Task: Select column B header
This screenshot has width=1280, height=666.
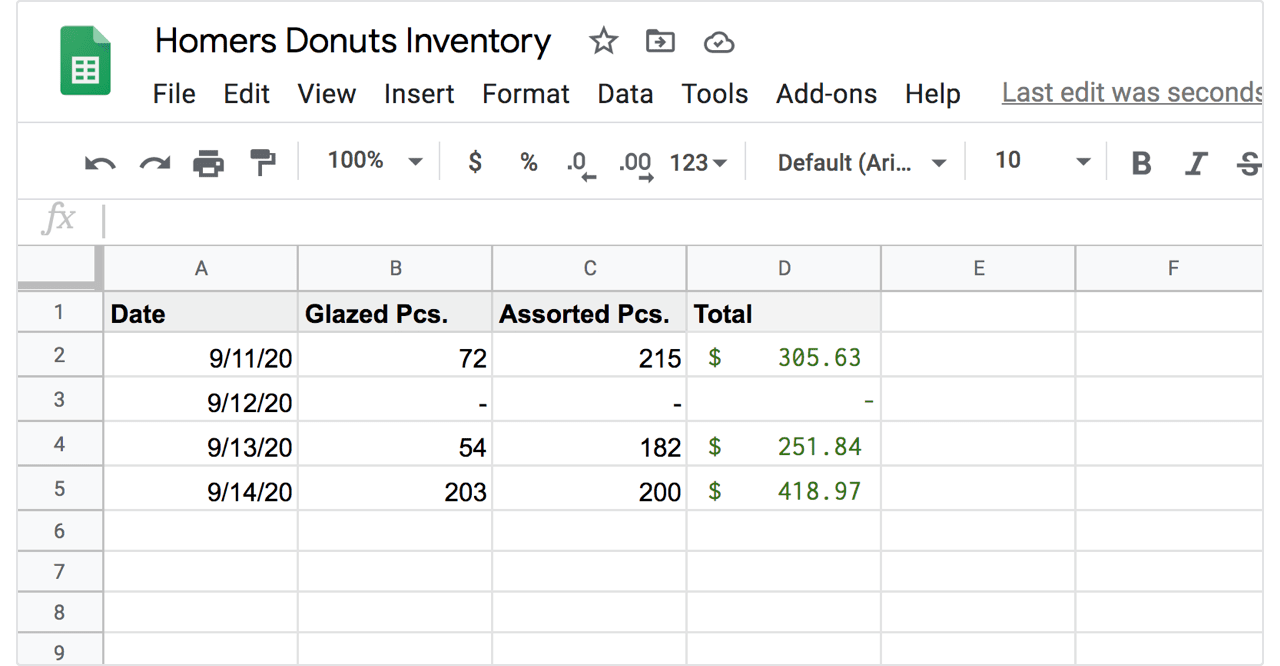Action: pyautogui.click(x=395, y=268)
